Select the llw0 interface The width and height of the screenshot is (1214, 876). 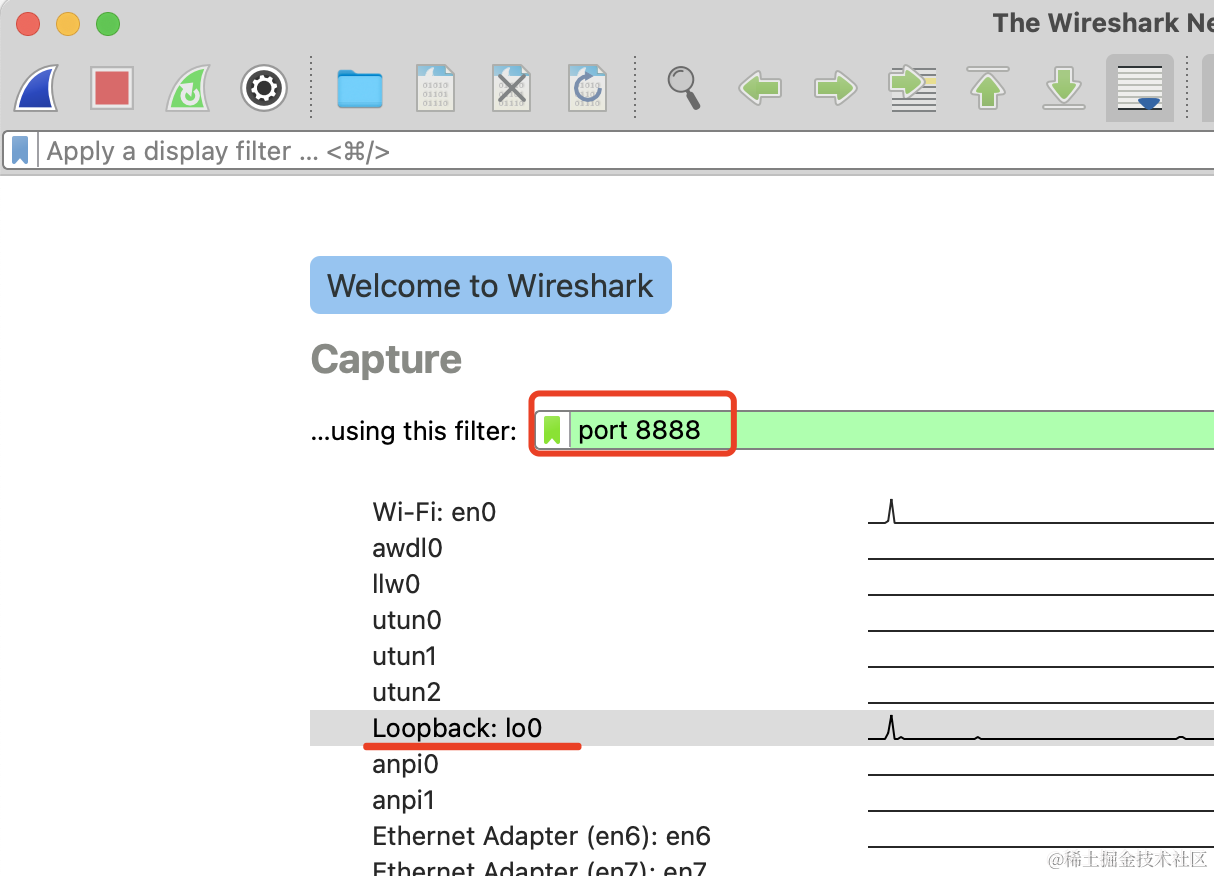(x=396, y=584)
